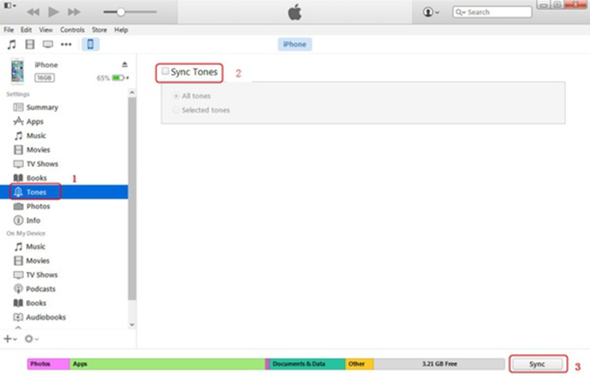Open the Store menu

99,30
